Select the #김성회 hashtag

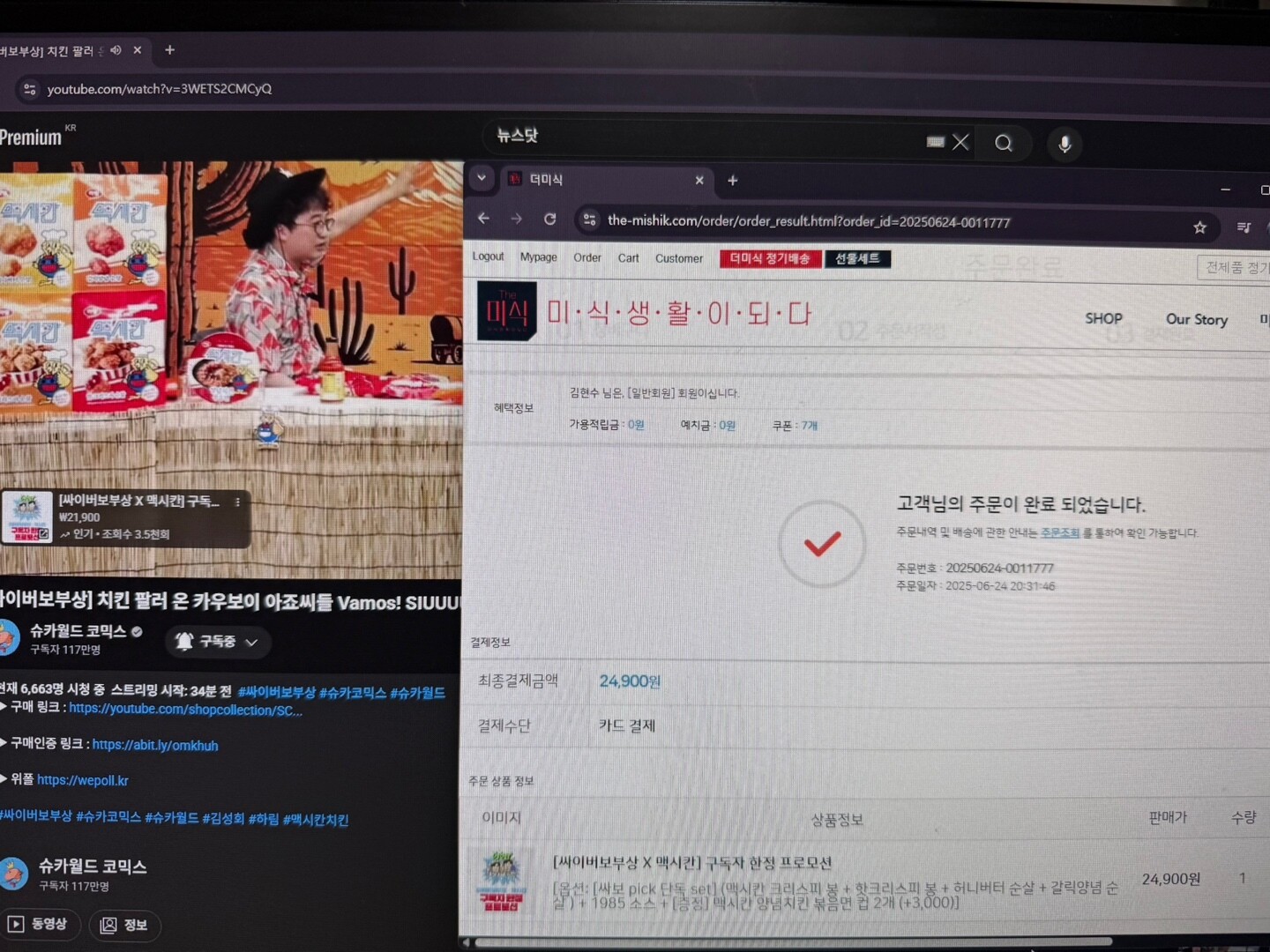coord(223,819)
